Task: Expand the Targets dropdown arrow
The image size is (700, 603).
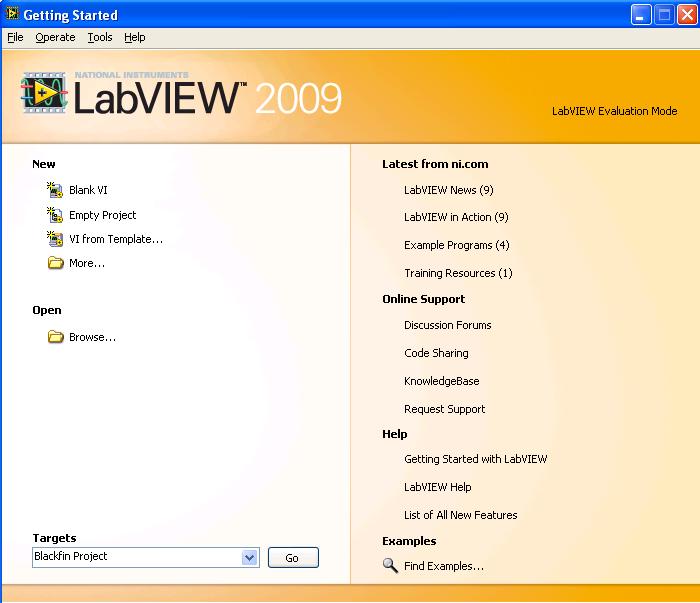Action: coord(250,557)
